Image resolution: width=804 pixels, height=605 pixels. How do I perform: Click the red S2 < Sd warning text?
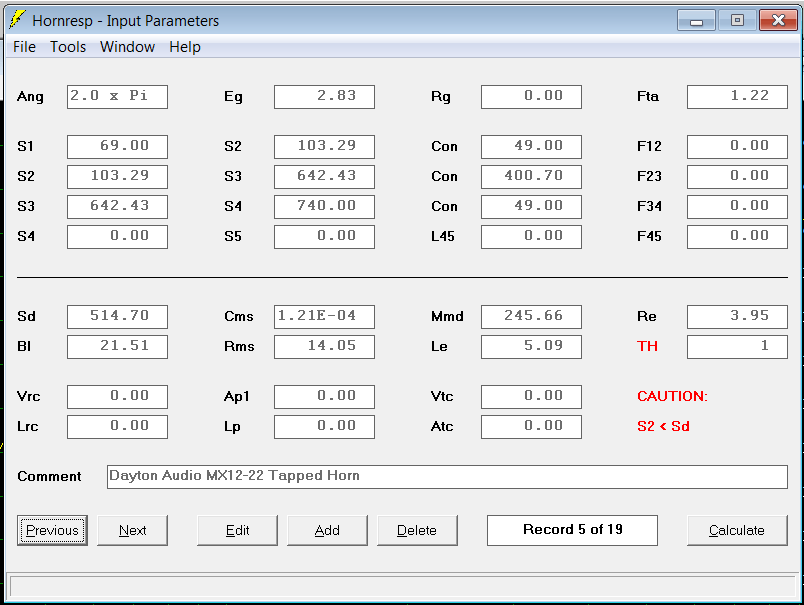[x=663, y=426]
